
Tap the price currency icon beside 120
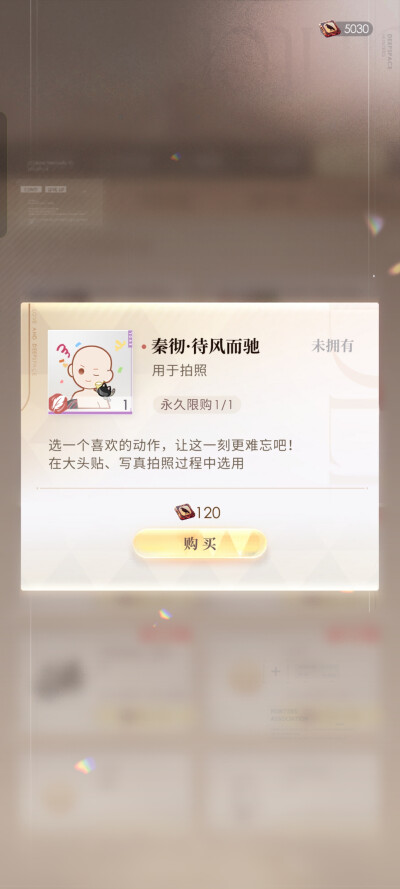coord(184,512)
